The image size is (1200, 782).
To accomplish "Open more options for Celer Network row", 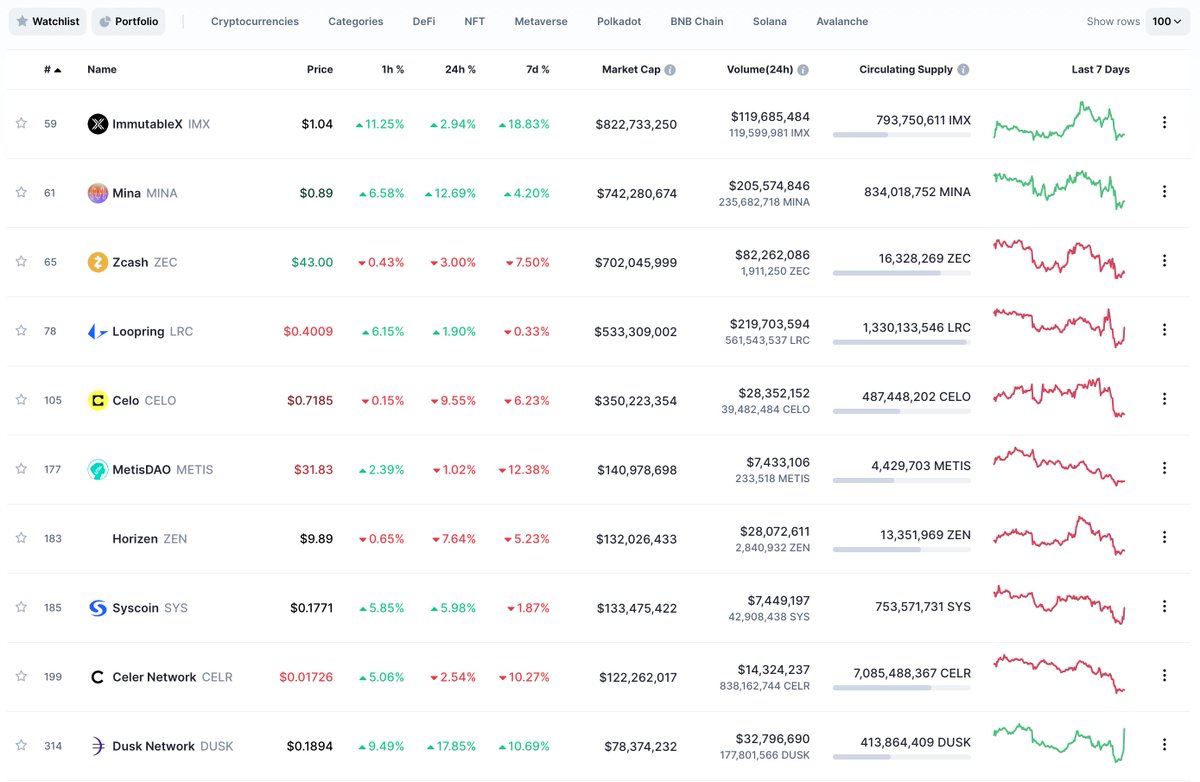I will tap(1164, 675).
